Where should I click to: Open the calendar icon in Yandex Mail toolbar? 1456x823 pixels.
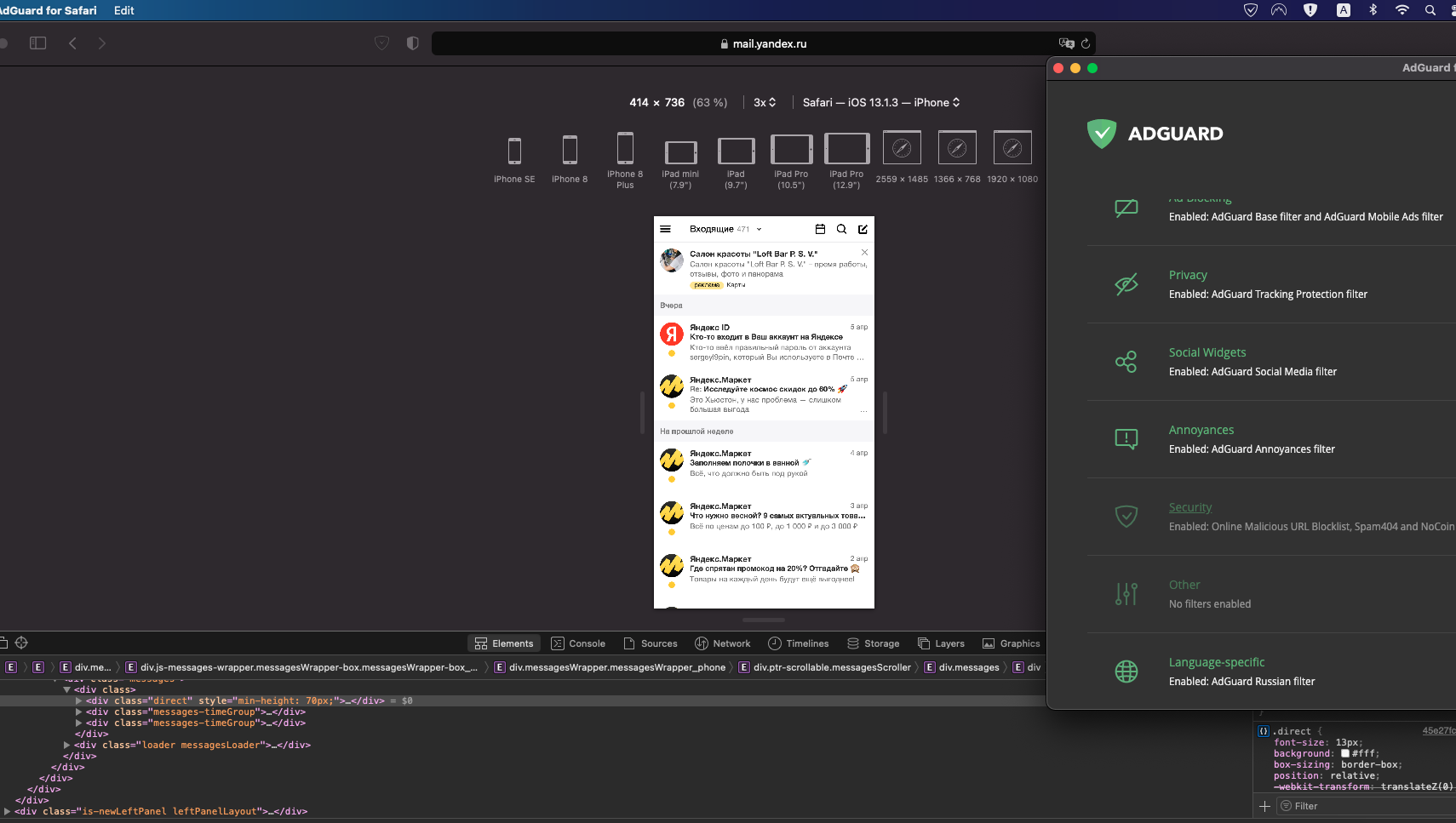click(820, 229)
